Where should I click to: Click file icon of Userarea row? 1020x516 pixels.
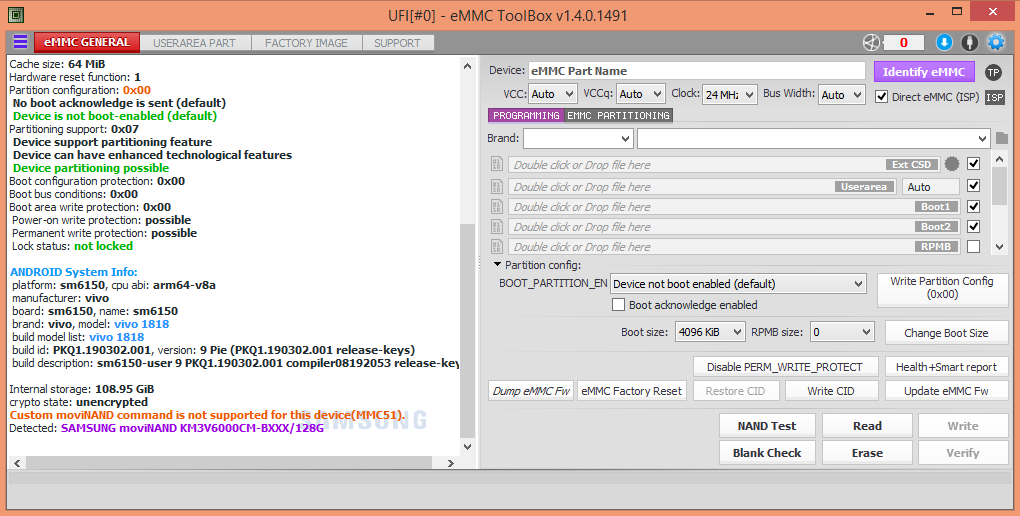497,187
